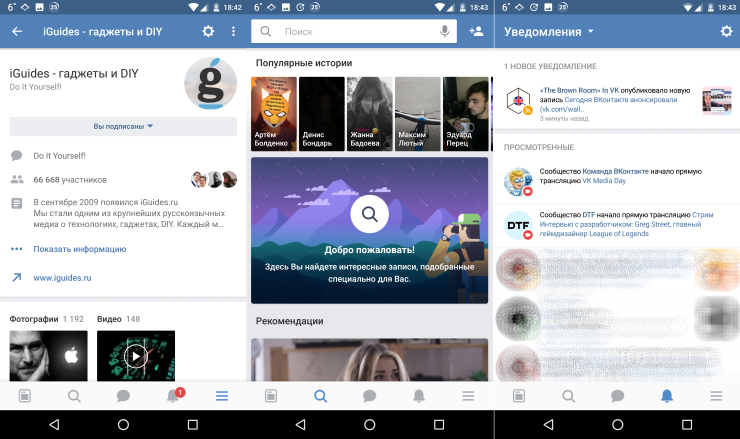Open recommended post image with blonde woman
The width and height of the screenshot is (740, 439).
tap(370, 360)
